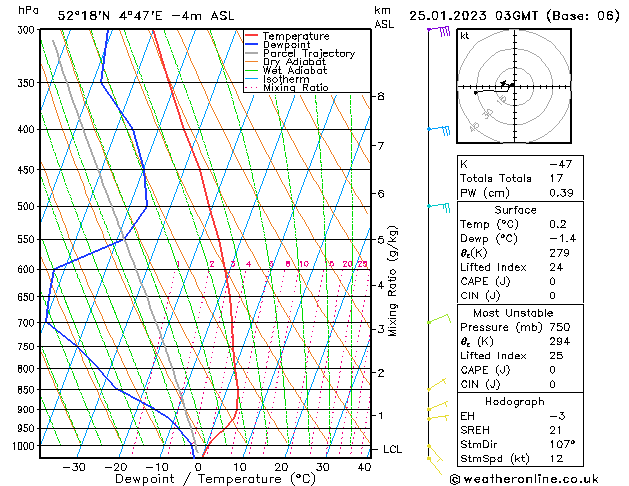Click the LCL marker label
629x486 pixels.
click(x=392, y=450)
